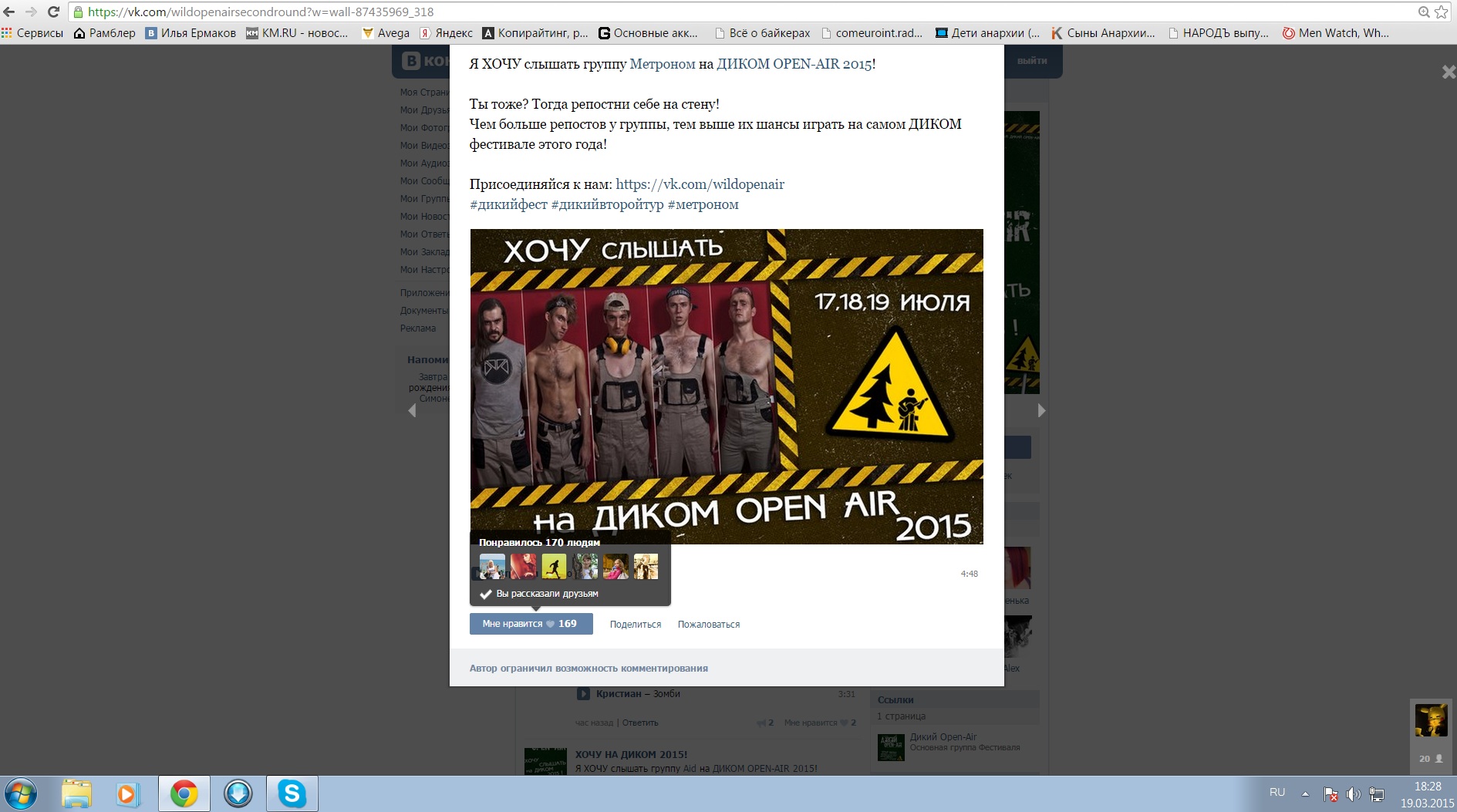Open first liker avatar in tooltip
Screen dimensions: 1457x812
click(492, 567)
